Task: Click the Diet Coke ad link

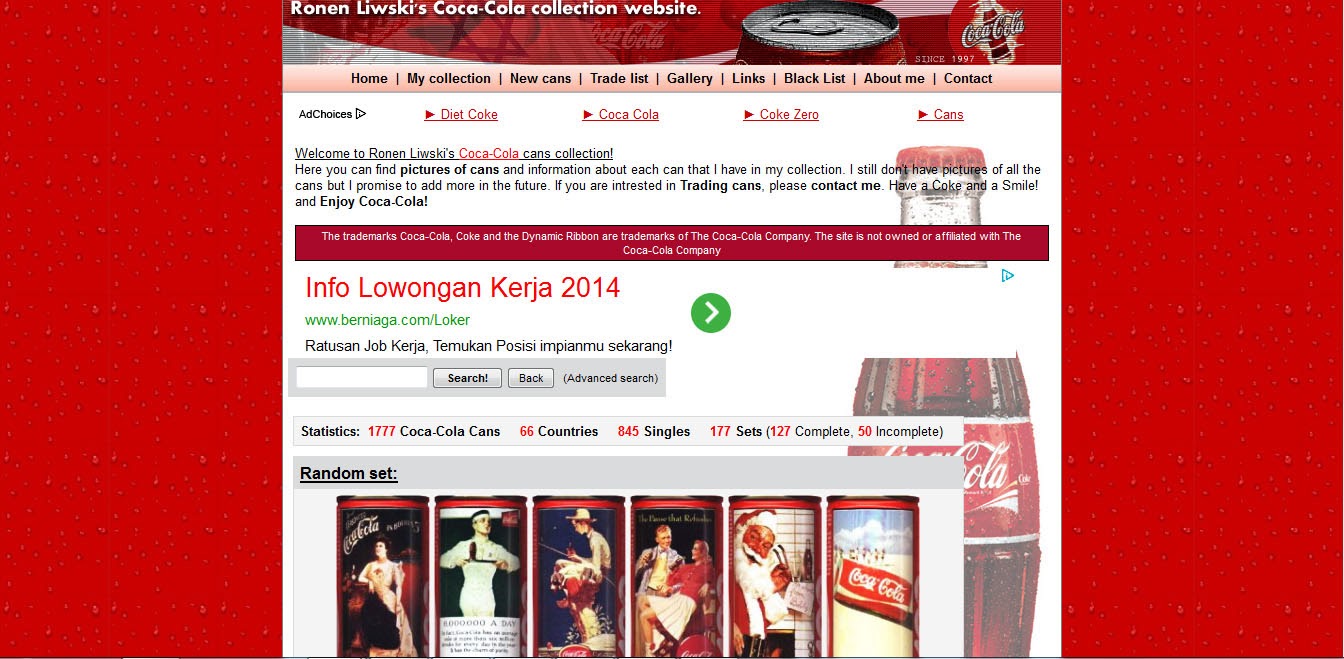Action: tap(468, 115)
